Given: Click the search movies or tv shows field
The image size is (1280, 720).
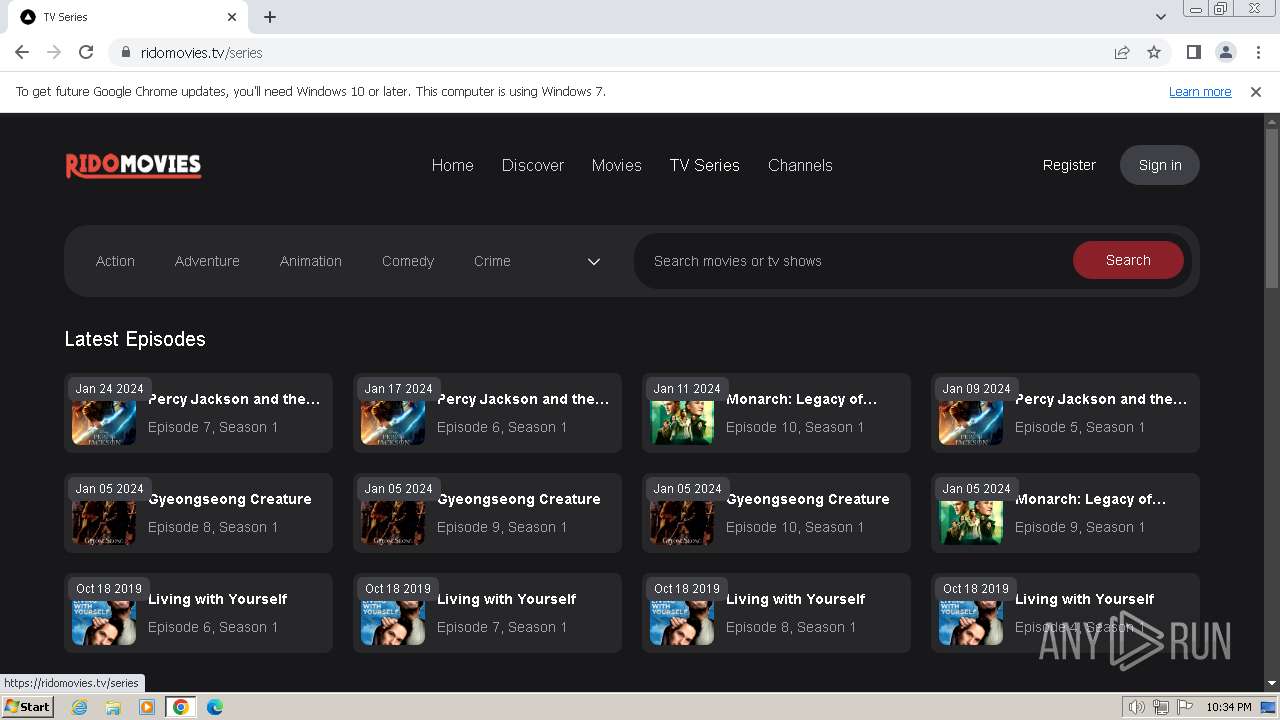Looking at the screenshot, I should (853, 261).
